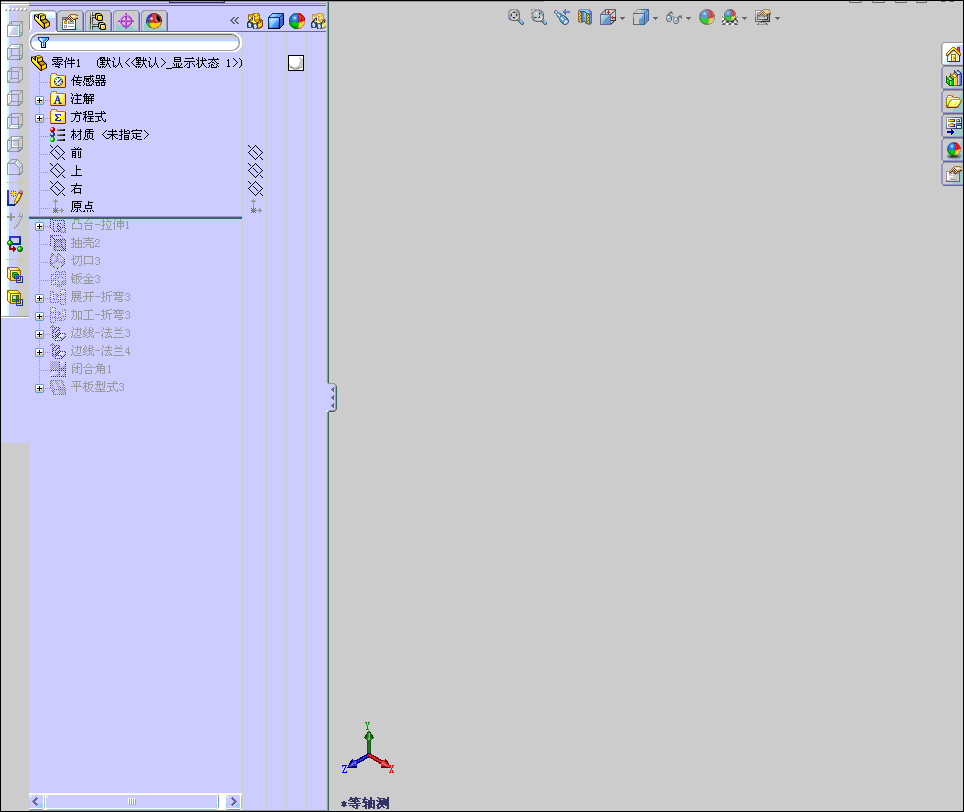964x812 pixels.
Task: Switch to the DisplayManager tab
Action: pos(154,20)
